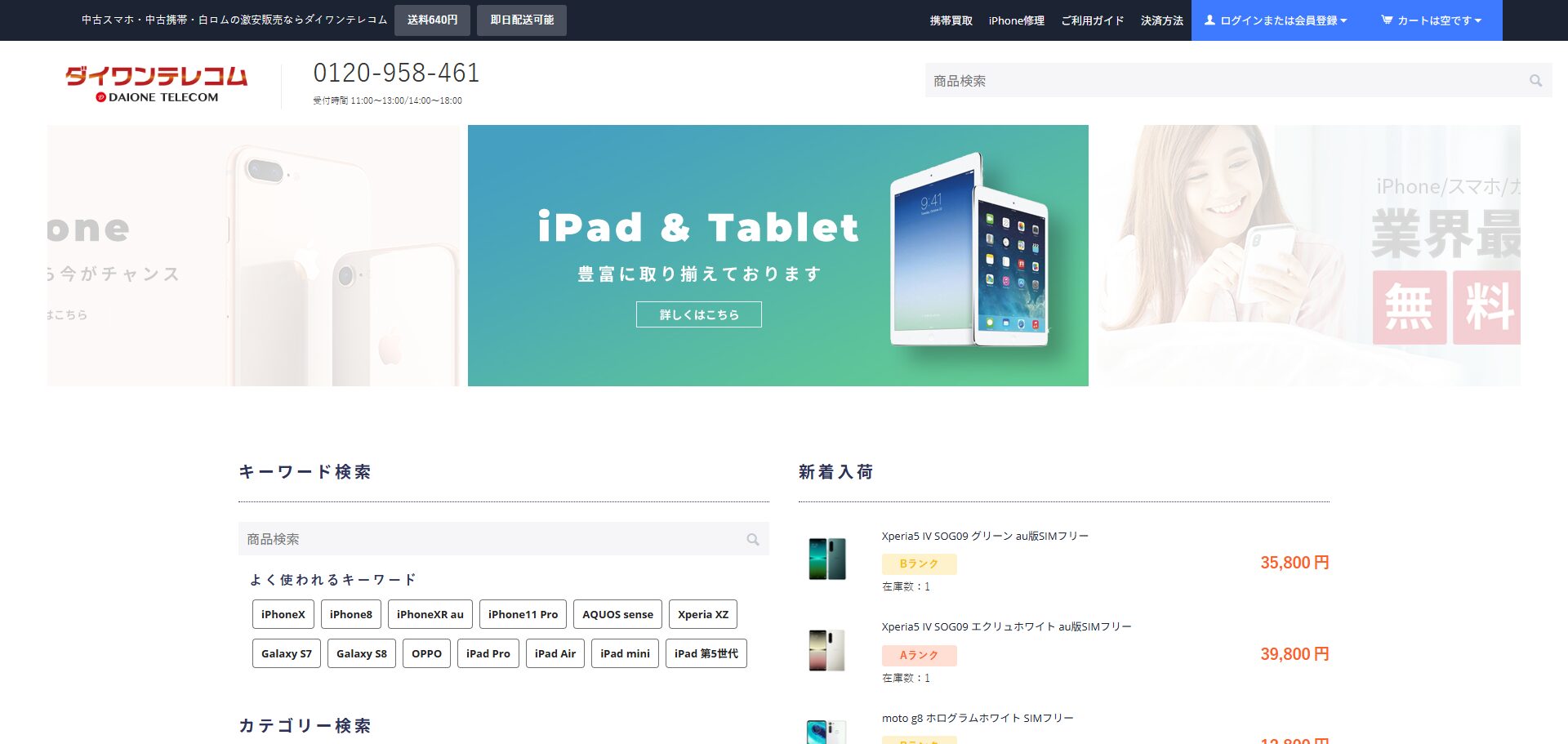Screen dimensions: 1568x744
Task: Focus the top 商品検索 search field
Action: [x=1225, y=81]
